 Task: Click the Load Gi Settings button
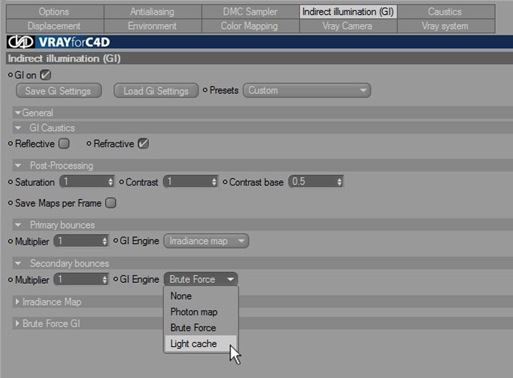(156, 91)
